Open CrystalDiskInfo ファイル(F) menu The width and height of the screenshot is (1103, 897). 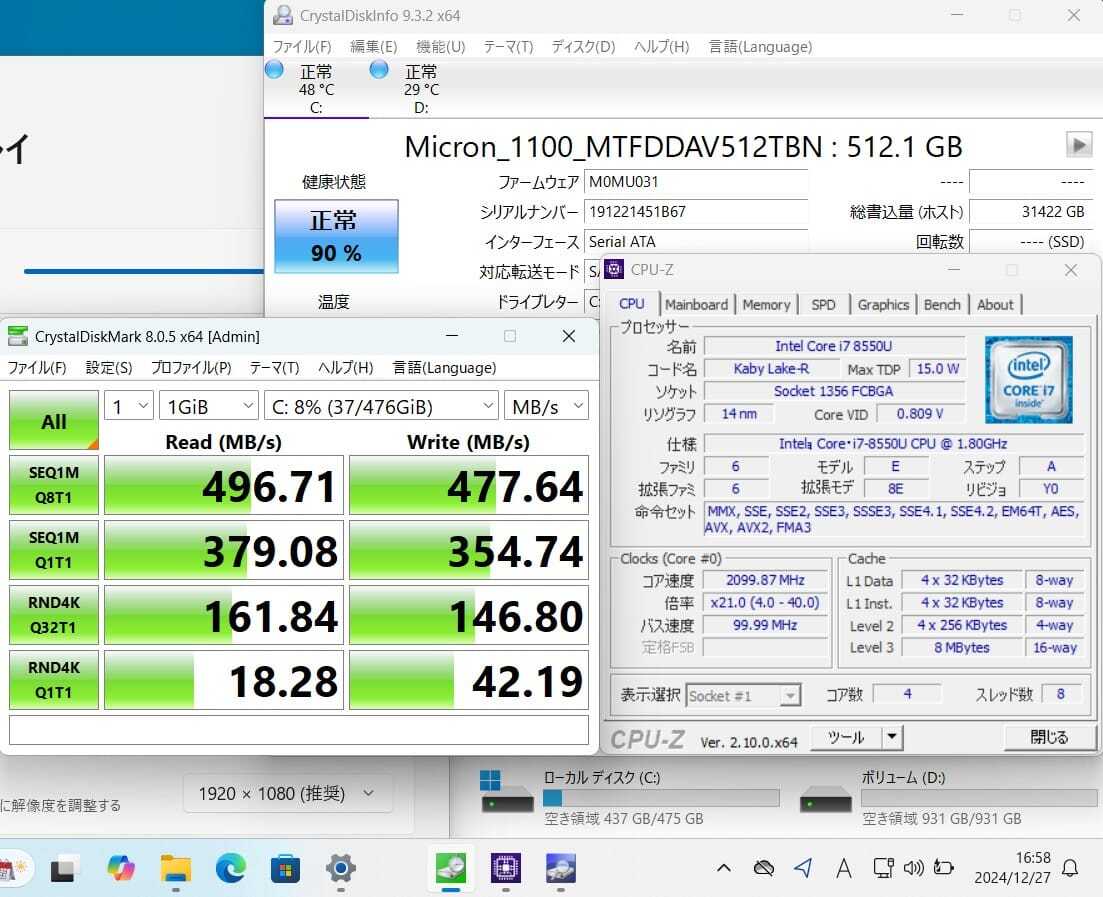pyautogui.click(x=302, y=46)
